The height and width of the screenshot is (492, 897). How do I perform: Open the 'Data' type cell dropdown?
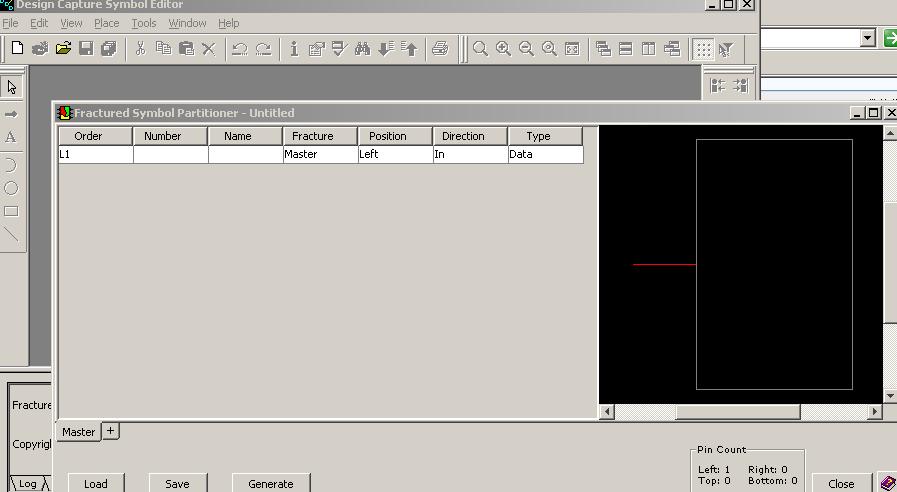tap(546, 154)
